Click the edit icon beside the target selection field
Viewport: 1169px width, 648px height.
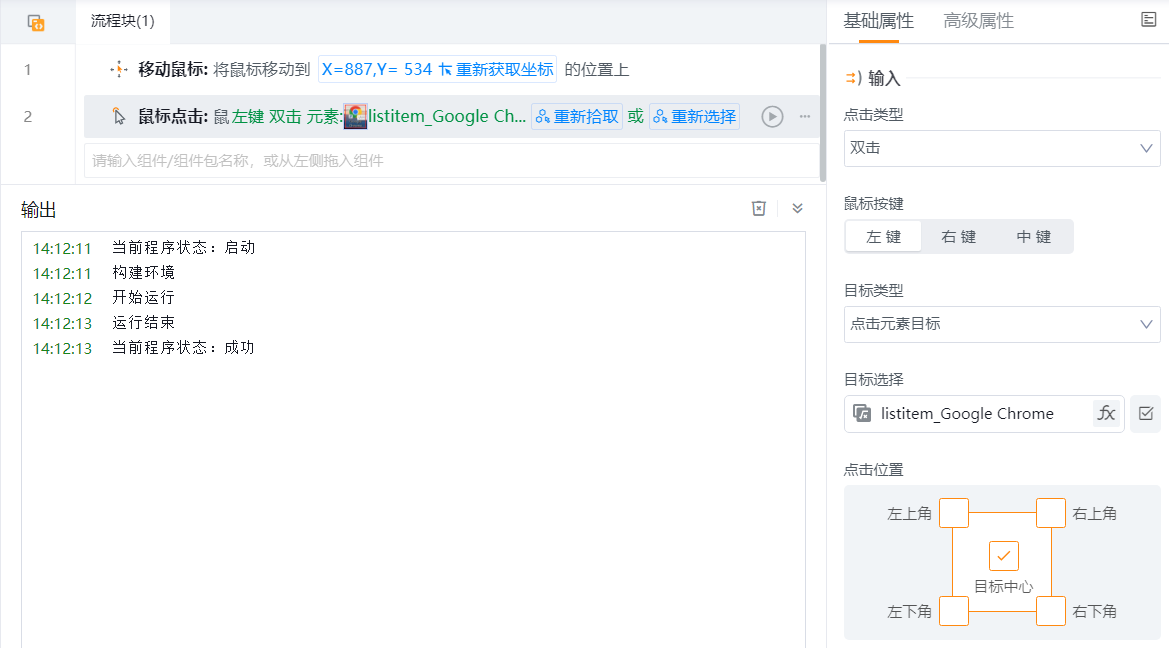[x=1145, y=414]
